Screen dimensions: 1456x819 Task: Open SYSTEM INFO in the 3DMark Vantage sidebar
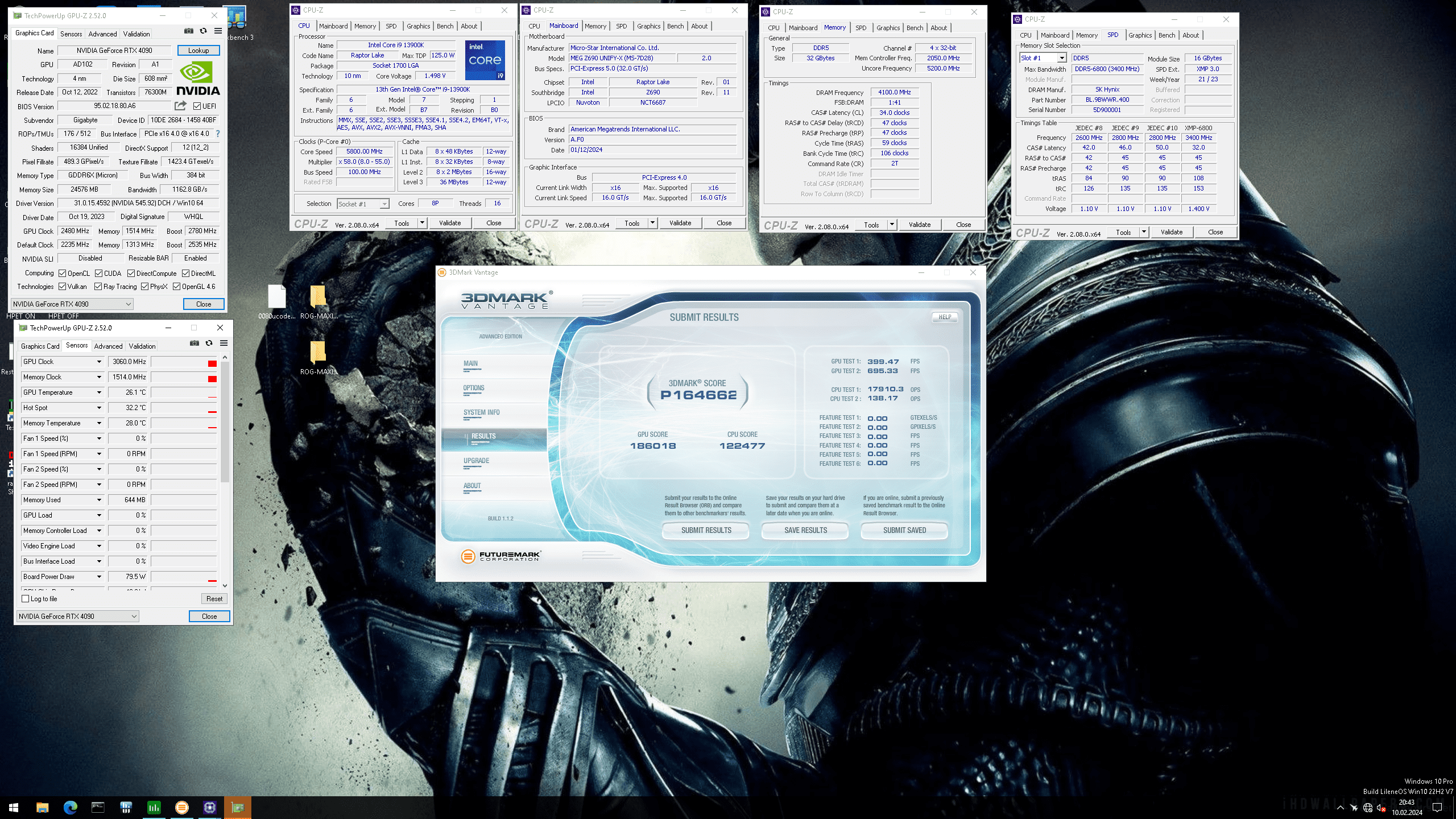481,412
